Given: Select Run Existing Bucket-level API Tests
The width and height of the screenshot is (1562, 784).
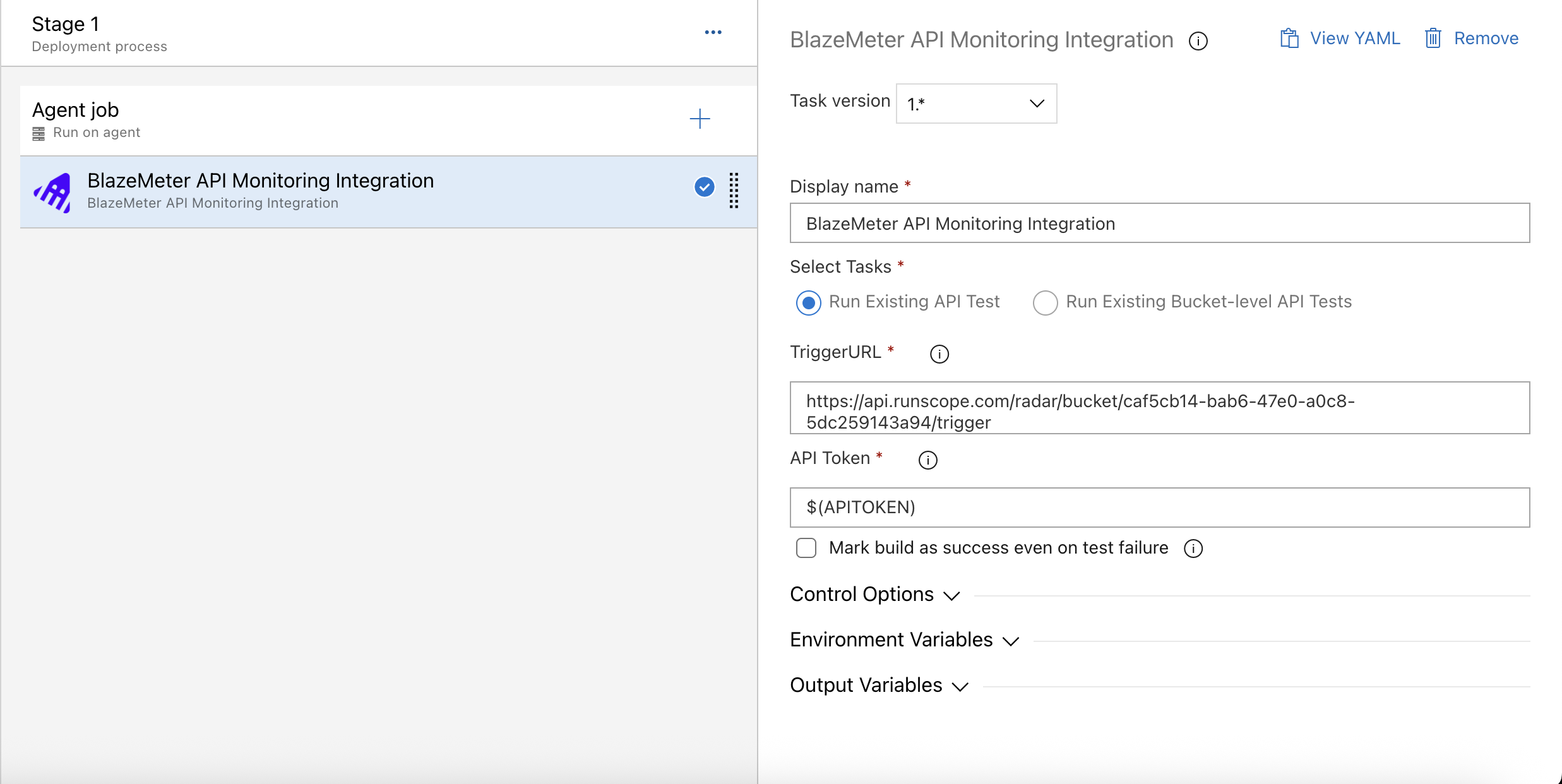Looking at the screenshot, I should tap(1045, 302).
